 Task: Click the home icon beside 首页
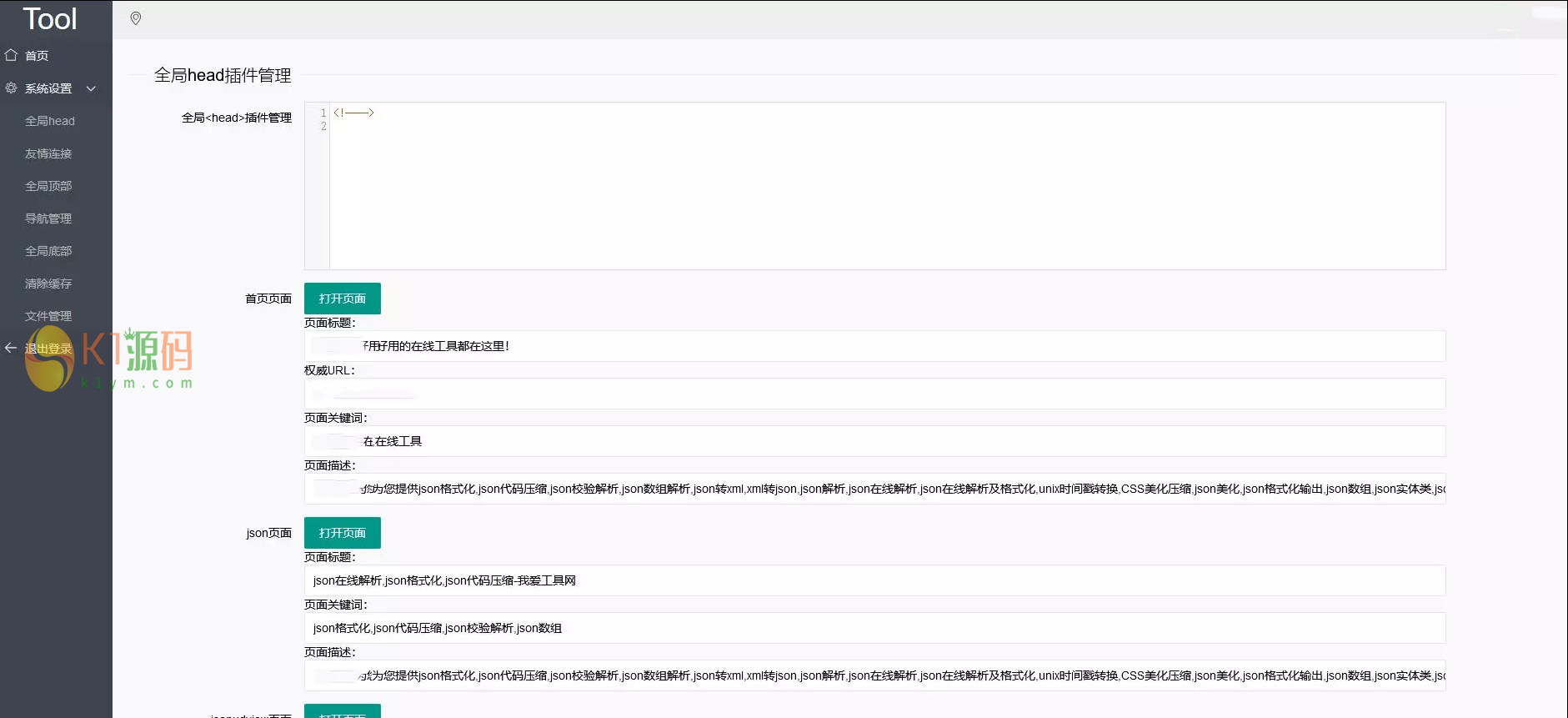click(11, 55)
